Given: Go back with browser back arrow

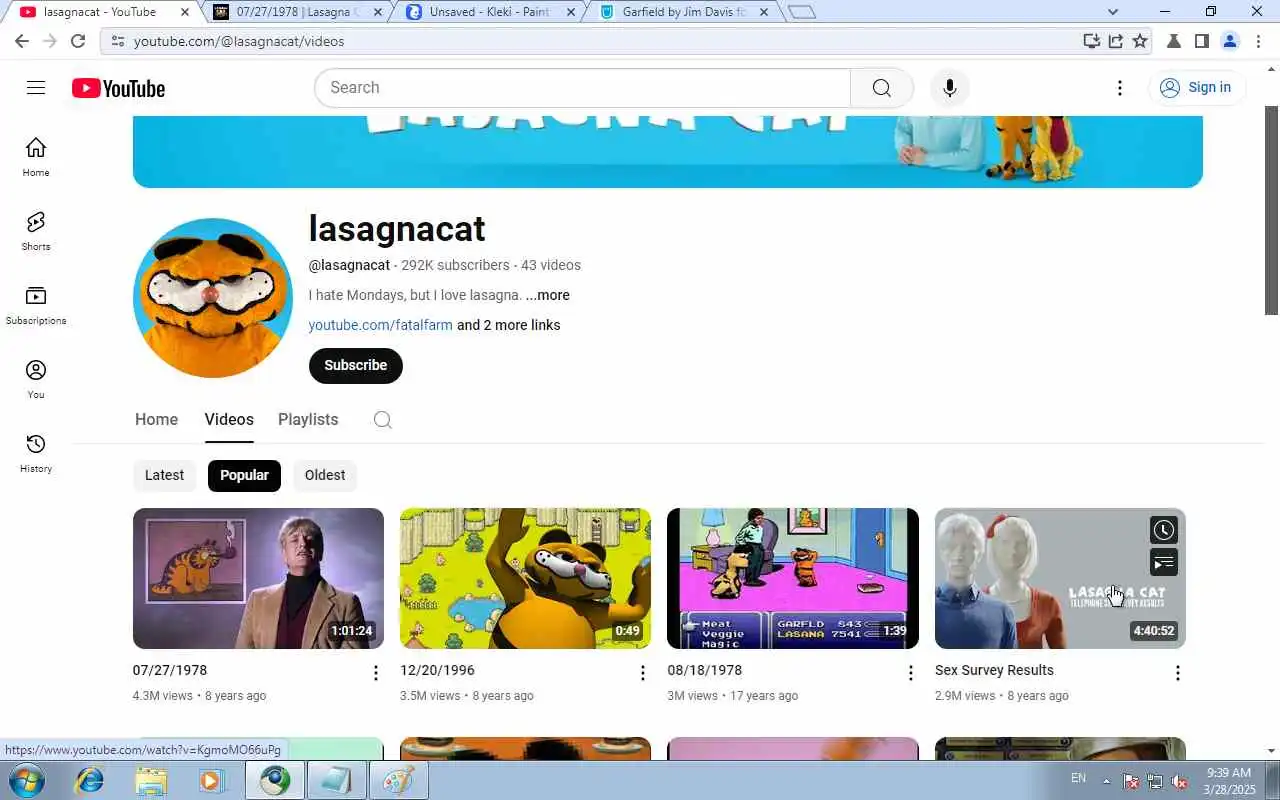Looking at the screenshot, I should (22, 41).
